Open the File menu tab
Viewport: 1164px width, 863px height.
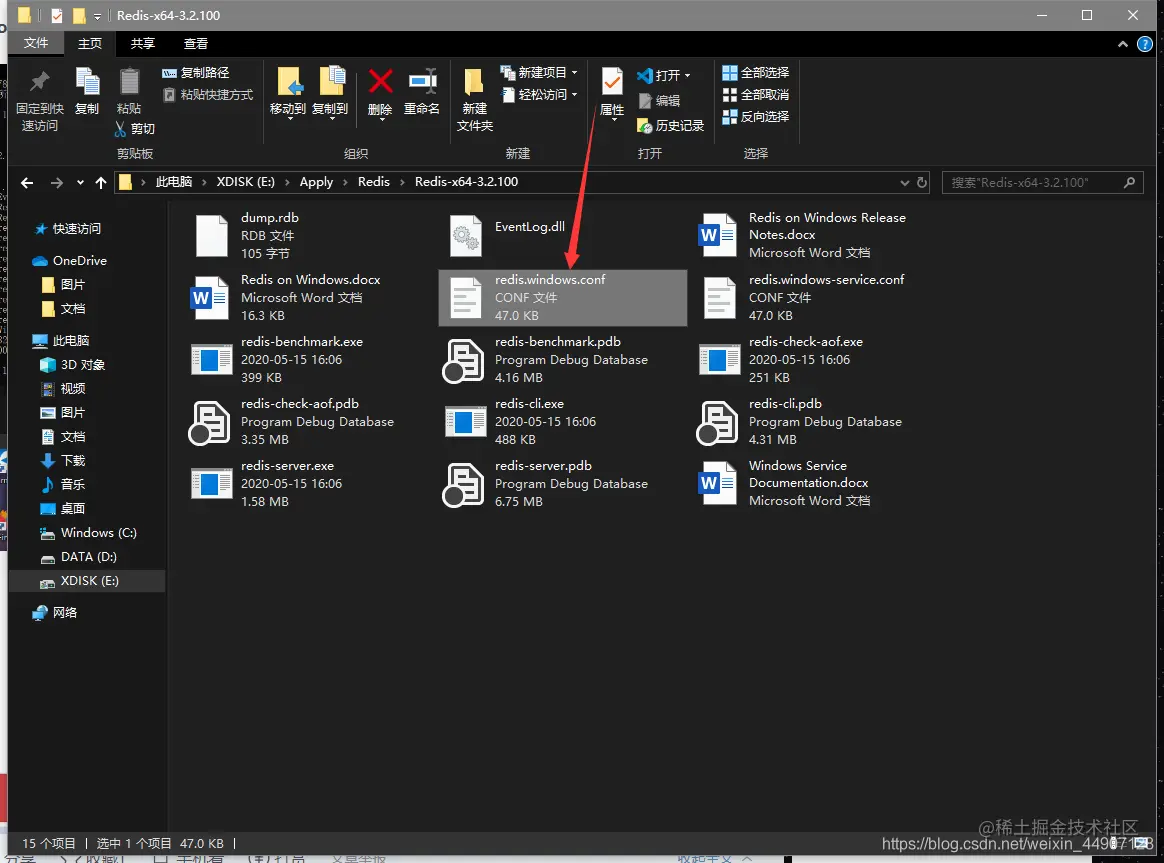click(x=36, y=44)
